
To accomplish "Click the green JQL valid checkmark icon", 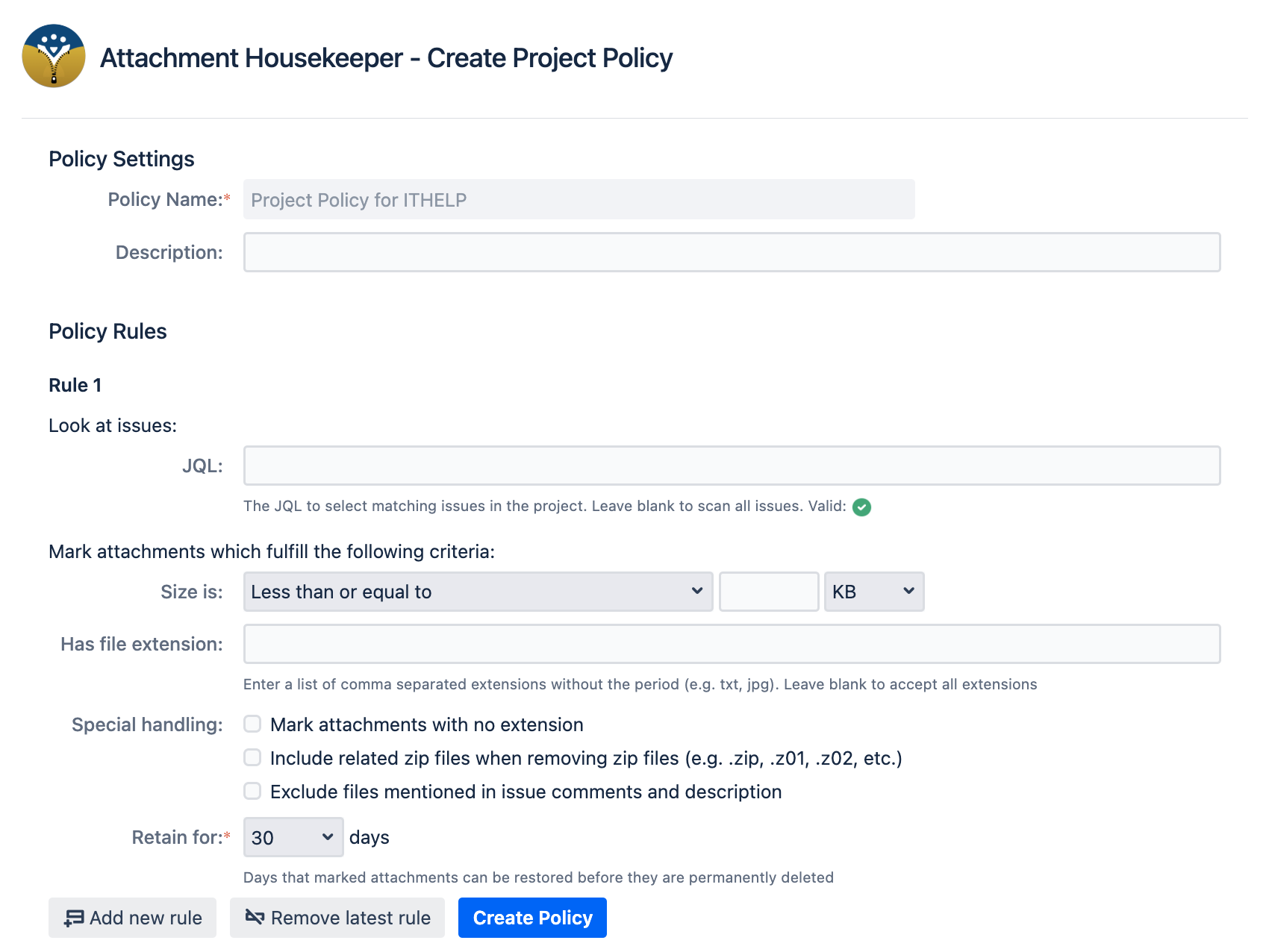I will coord(861,507).
